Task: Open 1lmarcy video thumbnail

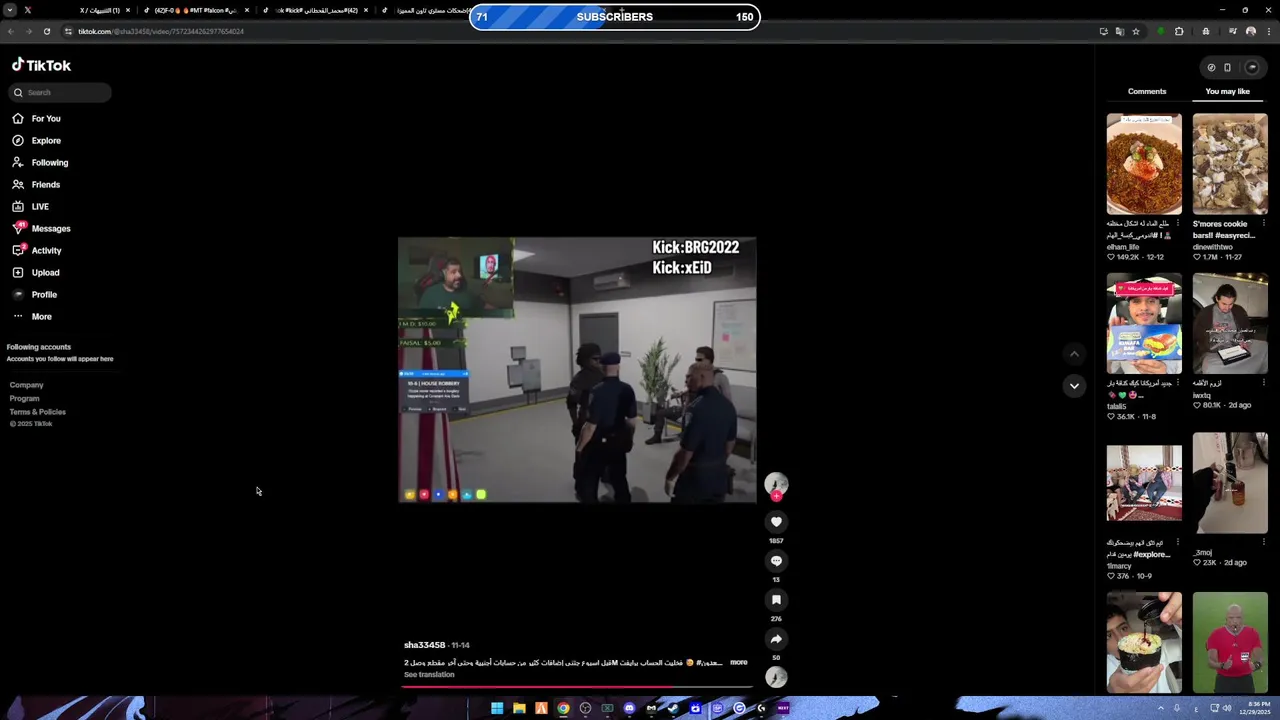Action: pos(1144,482)
